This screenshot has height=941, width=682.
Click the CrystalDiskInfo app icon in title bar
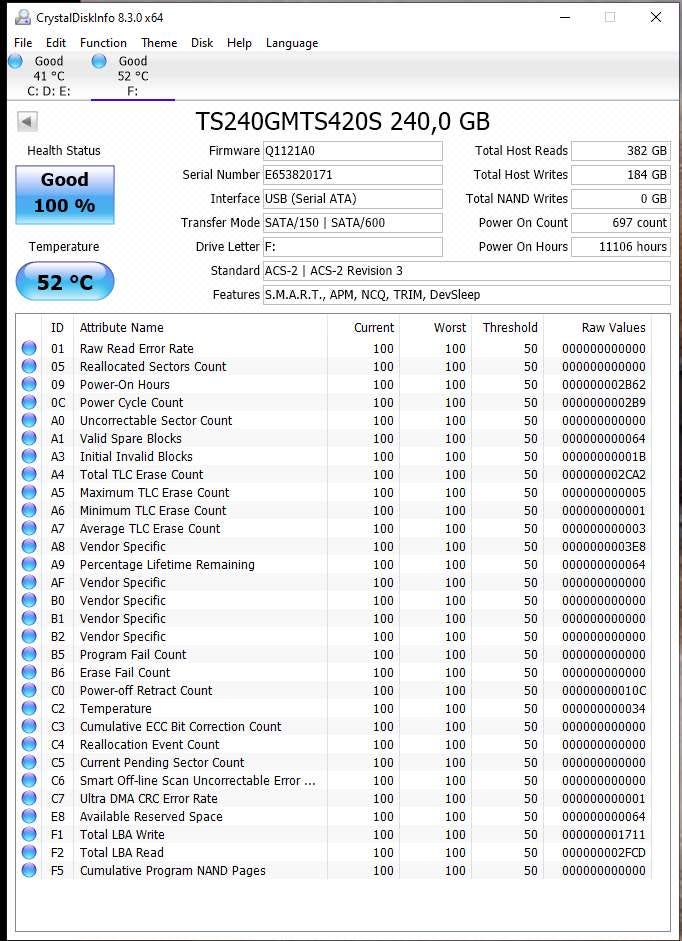pos(22,18)
